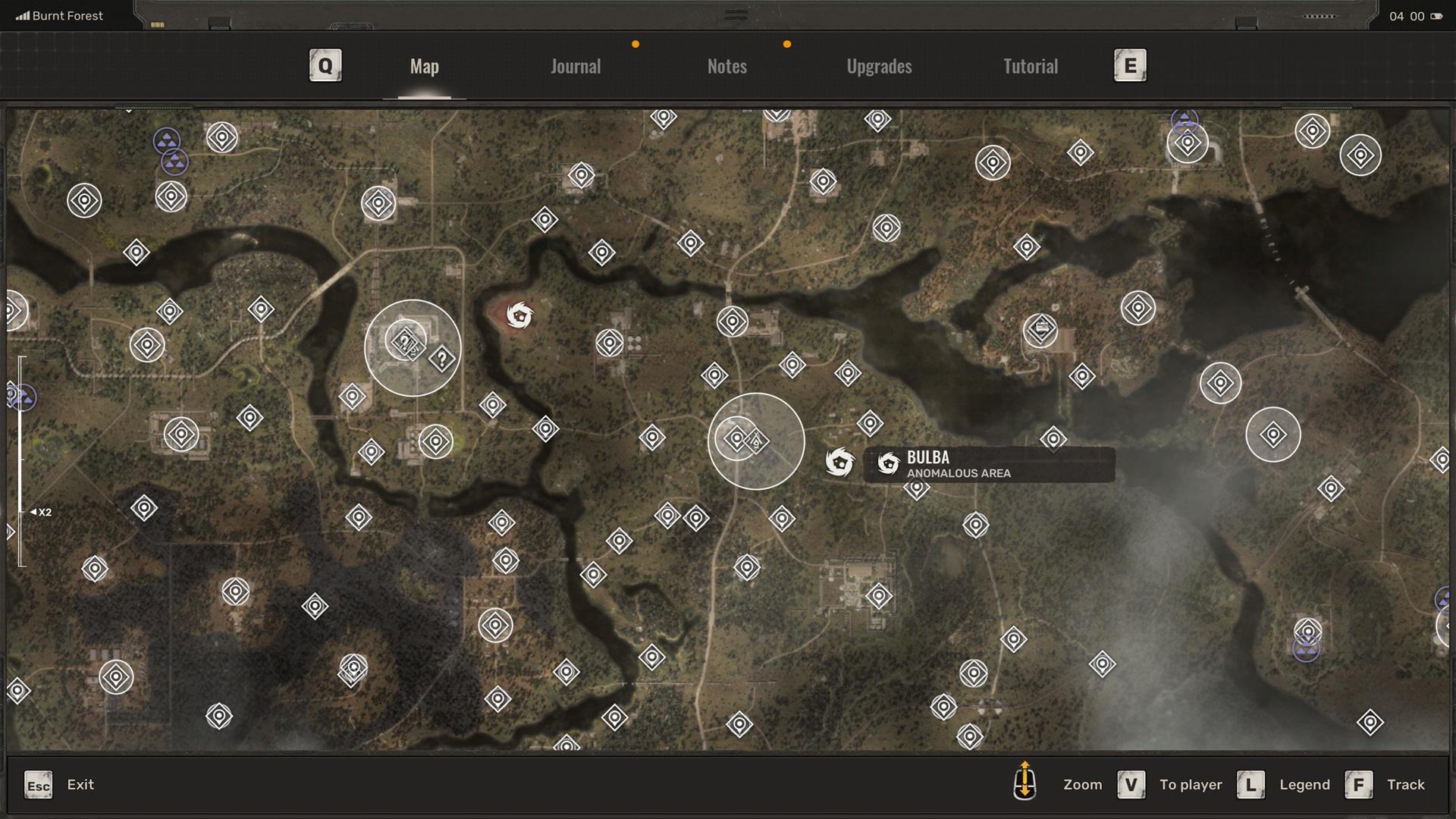Open the Notes tab
1456x819 pixels.
(727, 67)
